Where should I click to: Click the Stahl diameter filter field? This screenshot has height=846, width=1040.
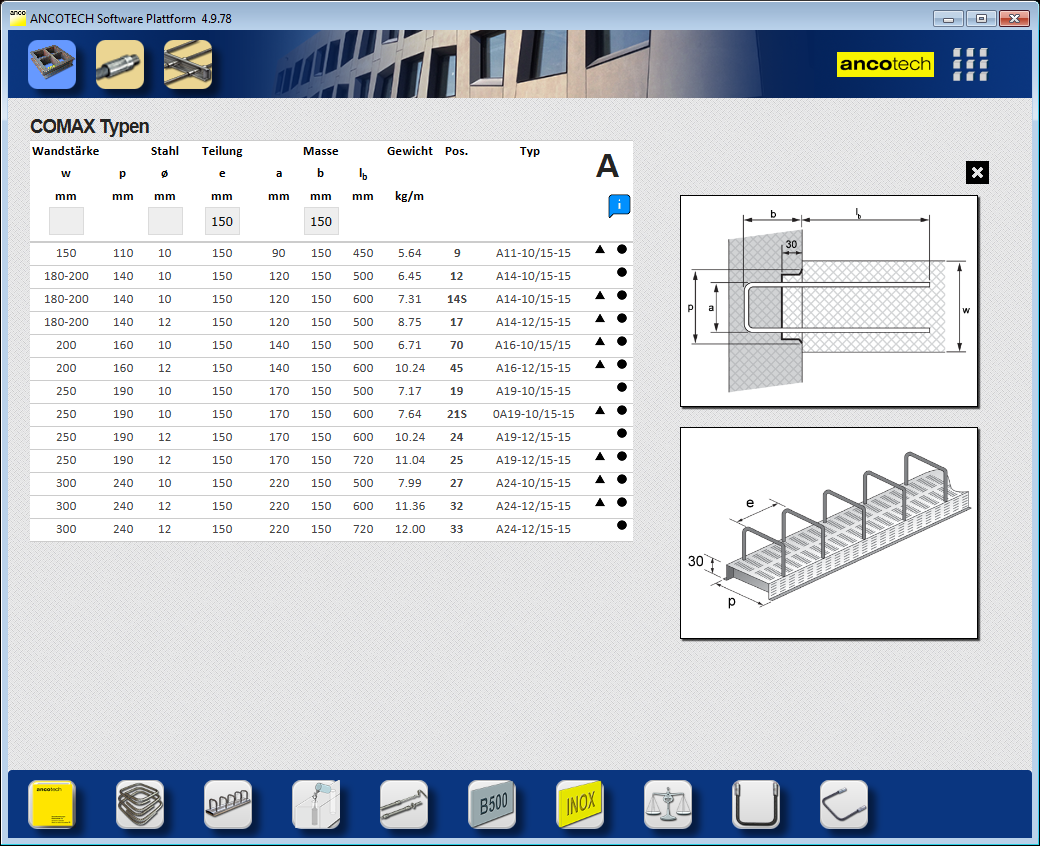(165, 221)
